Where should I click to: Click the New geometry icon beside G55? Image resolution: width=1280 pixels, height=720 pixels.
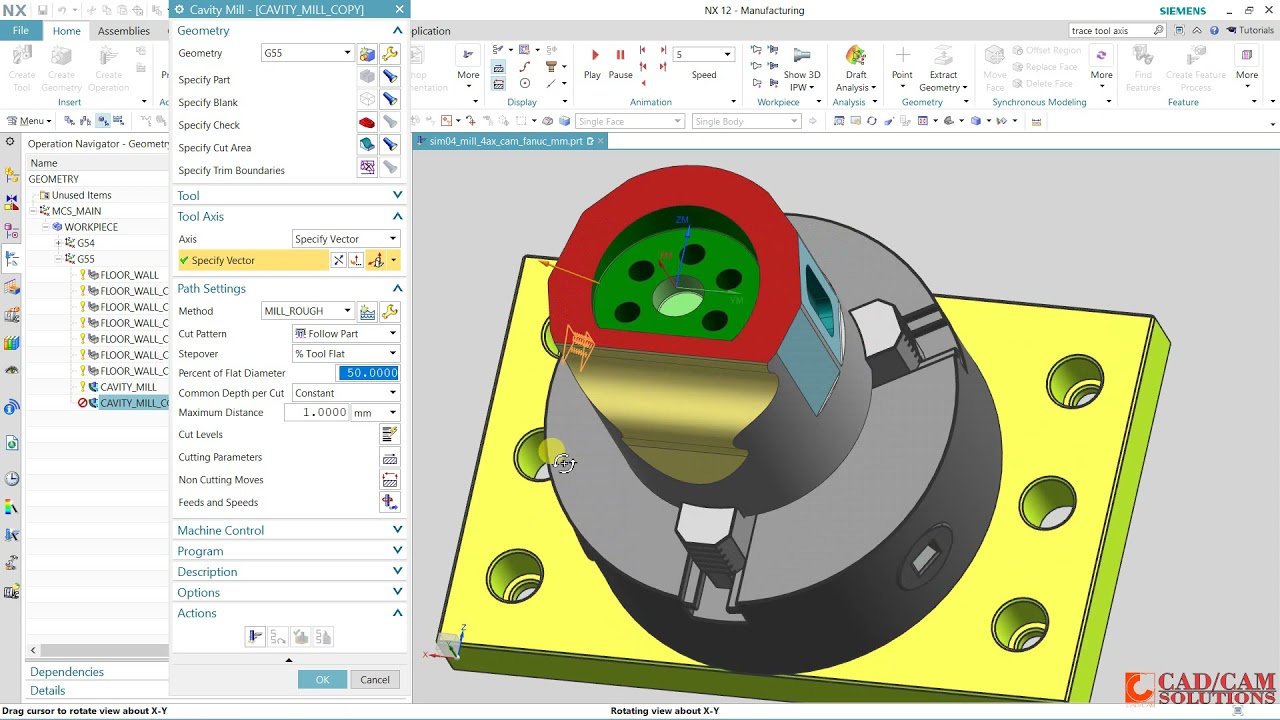[x=367, y=53]
